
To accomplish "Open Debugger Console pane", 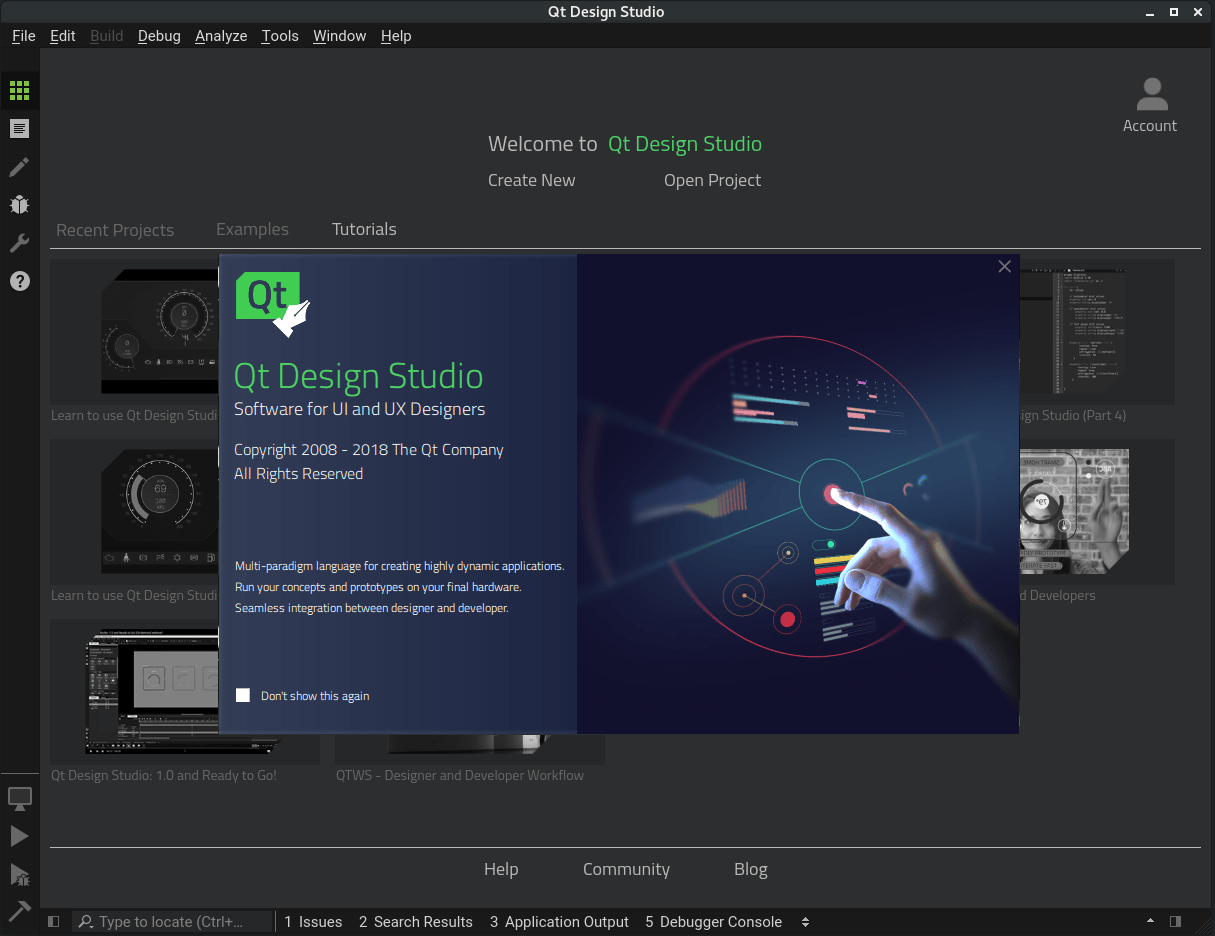I will [x=713, y=922].
